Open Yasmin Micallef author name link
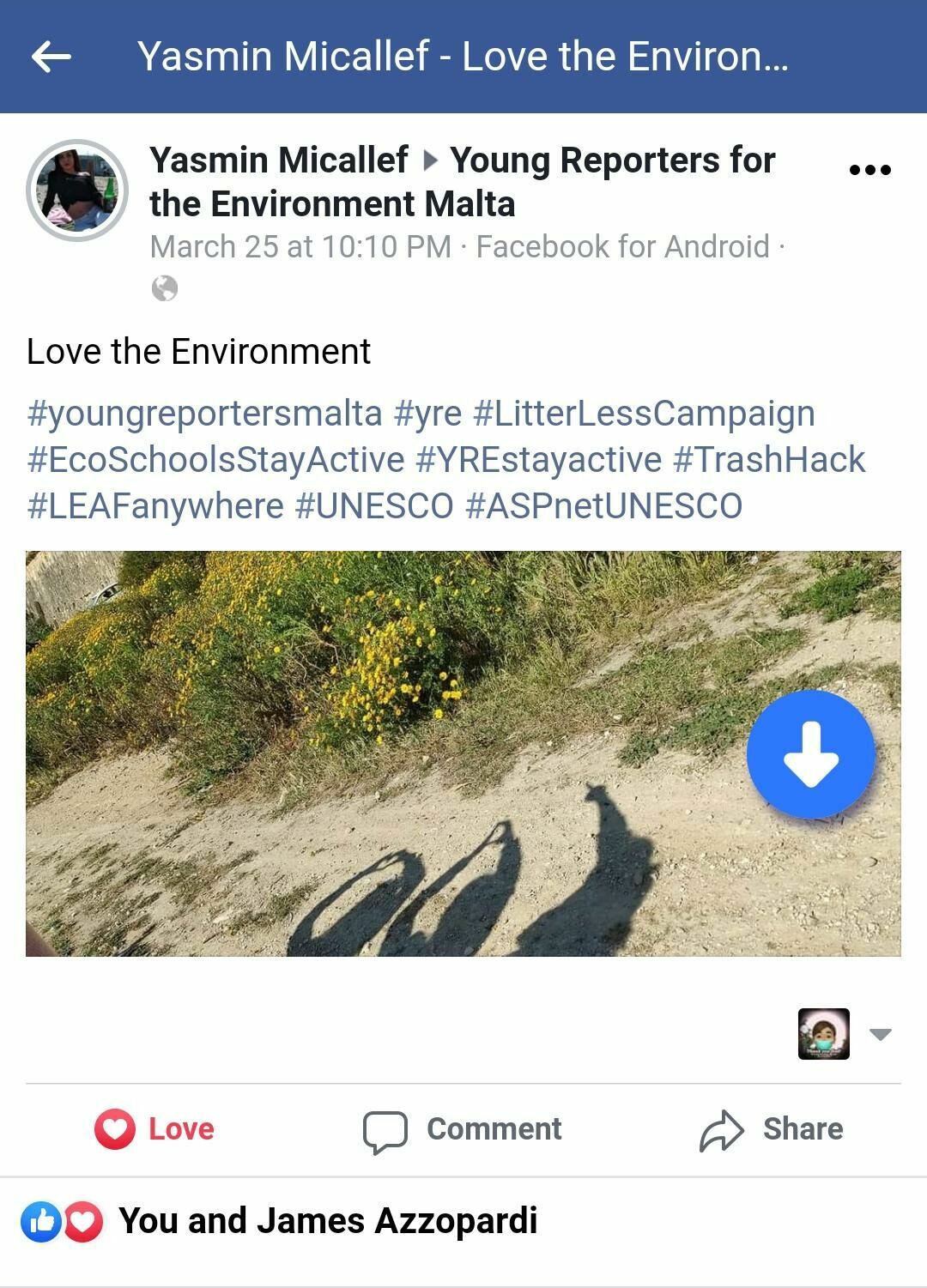927x1288 pixels. pos(279,160)
